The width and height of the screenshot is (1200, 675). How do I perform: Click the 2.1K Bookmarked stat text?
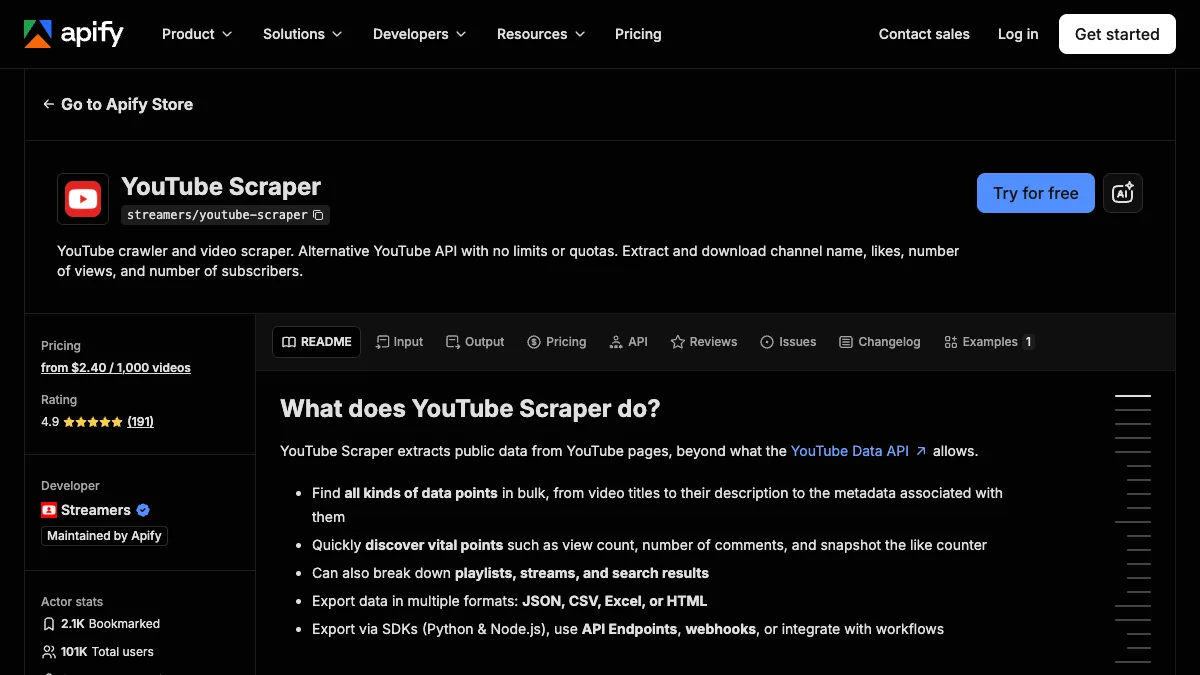pos(111,624)
